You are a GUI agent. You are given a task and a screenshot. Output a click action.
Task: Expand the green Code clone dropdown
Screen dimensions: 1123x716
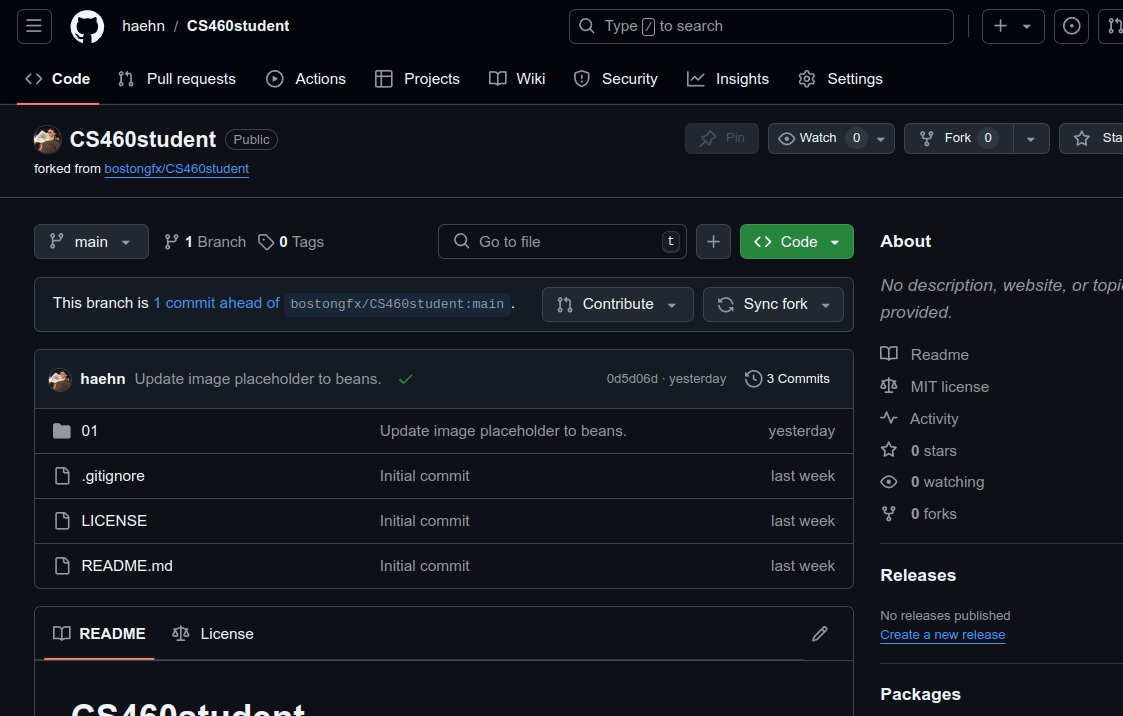click(796, 241)
